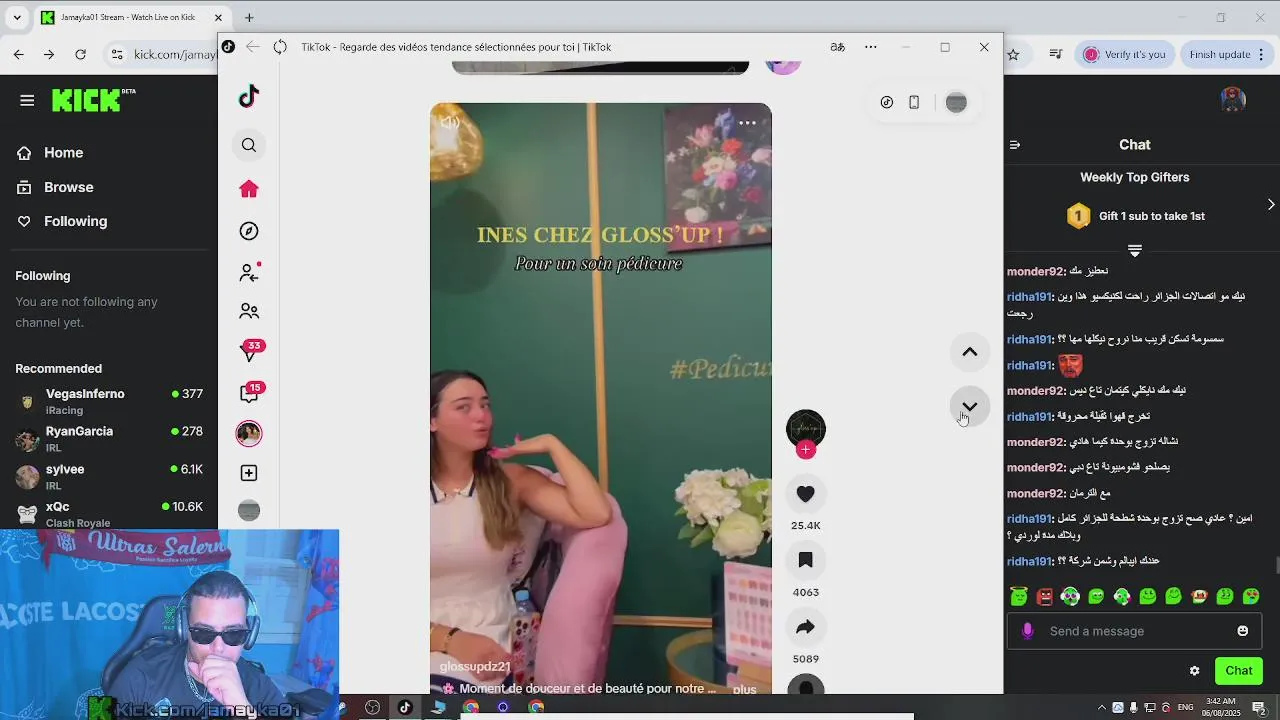This screenshot has height=720, width=1280.
Task: Go to previous video with up chevron
Action: coord(969,352)
